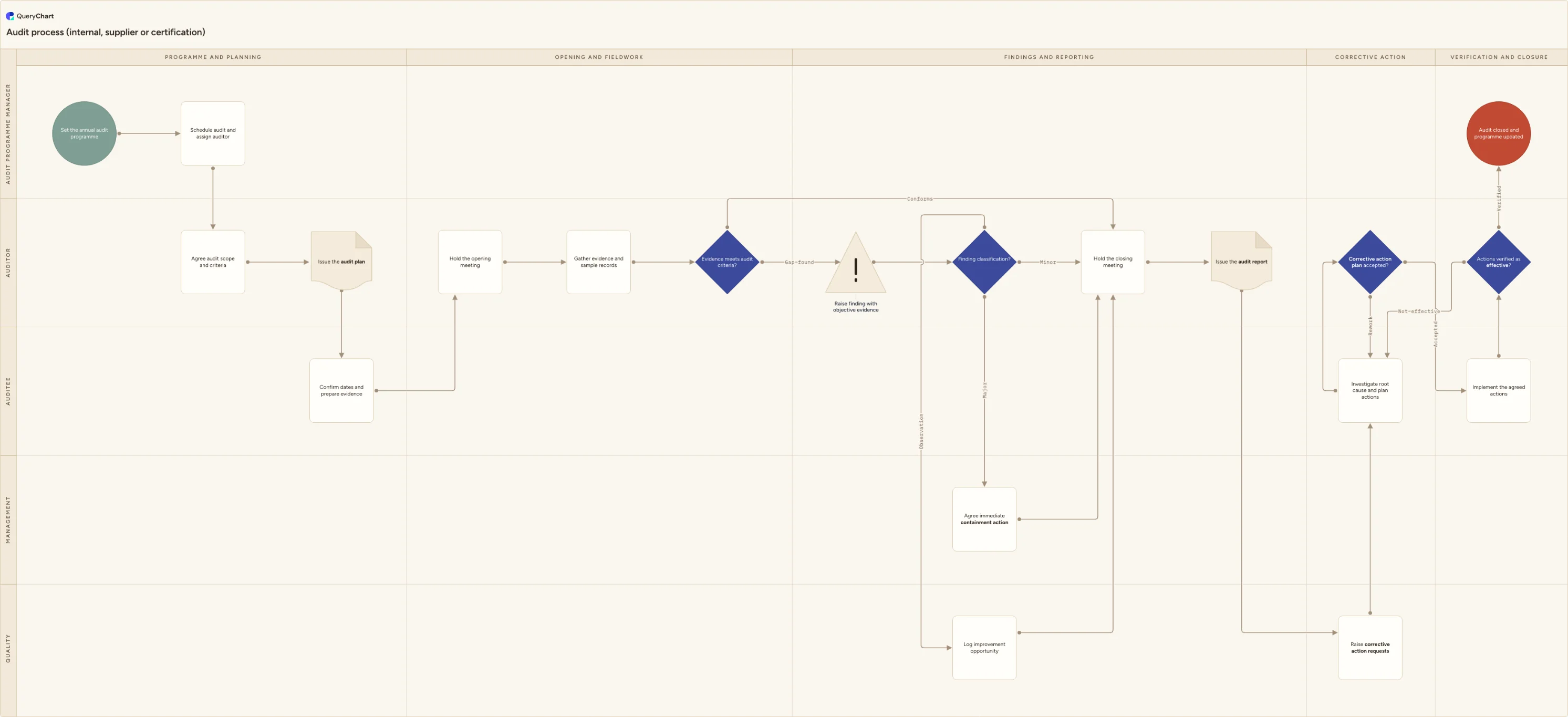Click the Issue the audit plan document shape
This screenshot has height=717, width=1568.
coord(341,261)
